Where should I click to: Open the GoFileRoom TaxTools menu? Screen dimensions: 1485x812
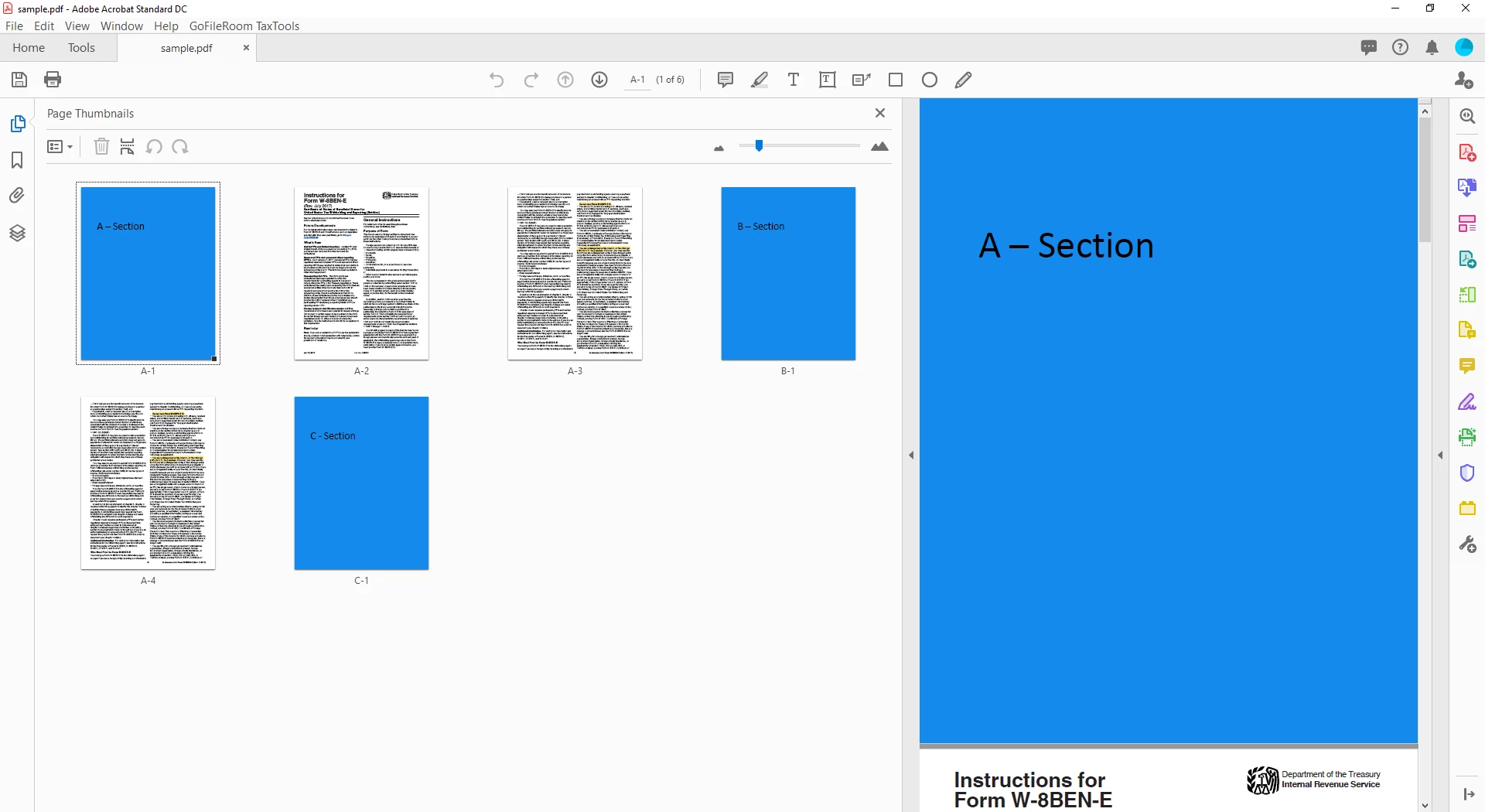click(x=244, y=26)
